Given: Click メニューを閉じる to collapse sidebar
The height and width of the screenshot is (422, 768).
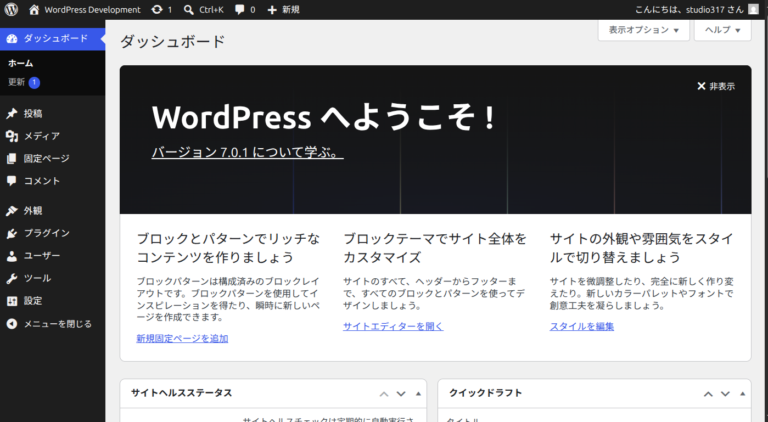Looking at the screenshot, I should pyautogui.click(x=52, y=324).
